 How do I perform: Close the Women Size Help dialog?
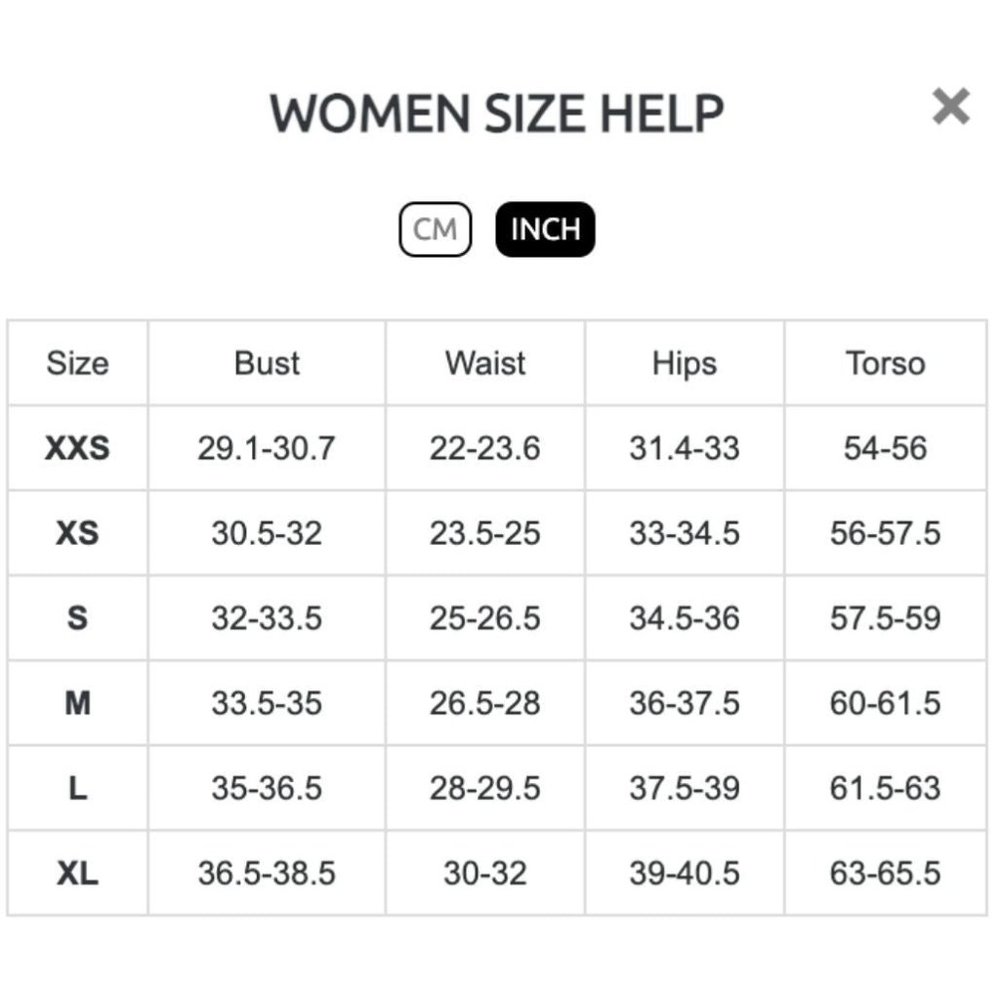click(x=950, y=106)
